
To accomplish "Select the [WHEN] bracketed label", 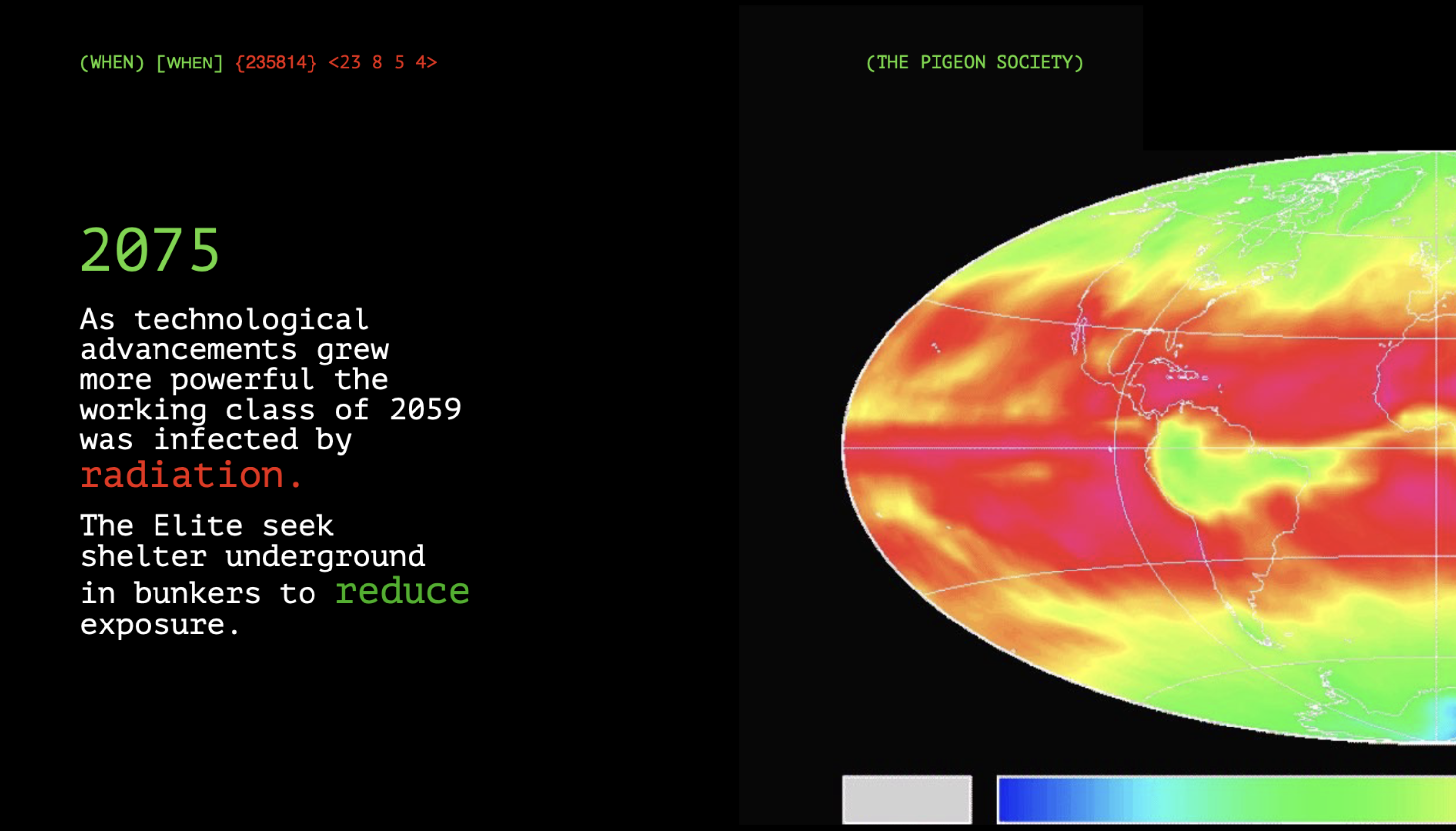I will tap(190, 63).
